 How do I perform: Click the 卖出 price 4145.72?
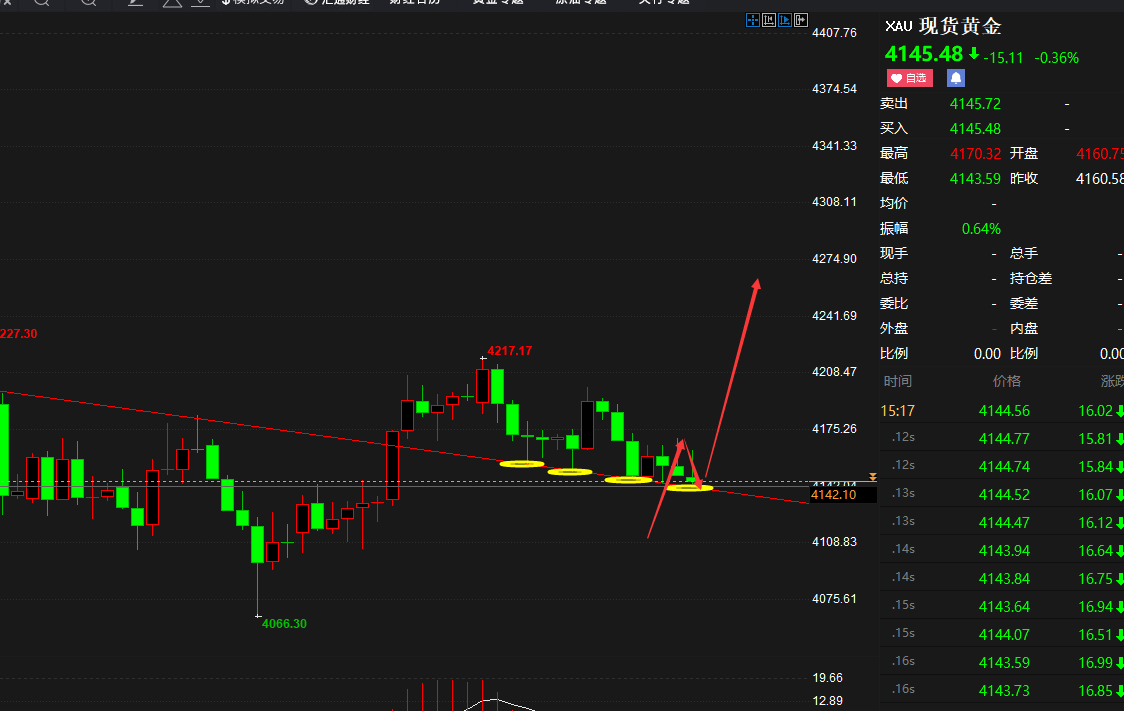tap(975, 104)
